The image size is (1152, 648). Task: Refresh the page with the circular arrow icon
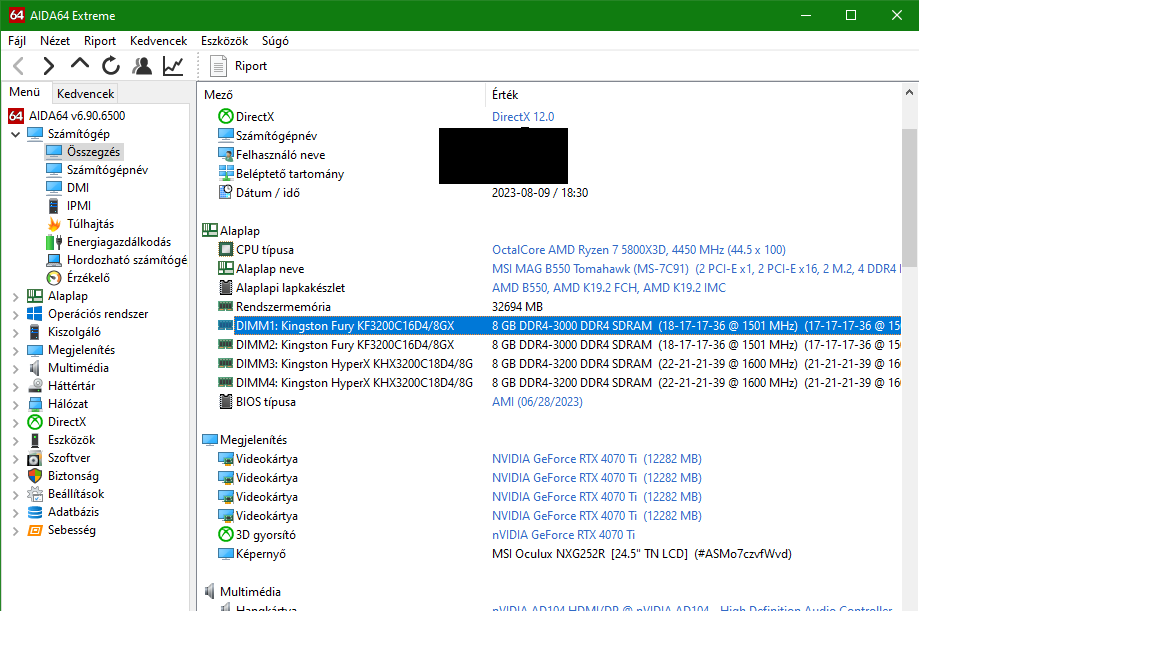tap(111, 66)
